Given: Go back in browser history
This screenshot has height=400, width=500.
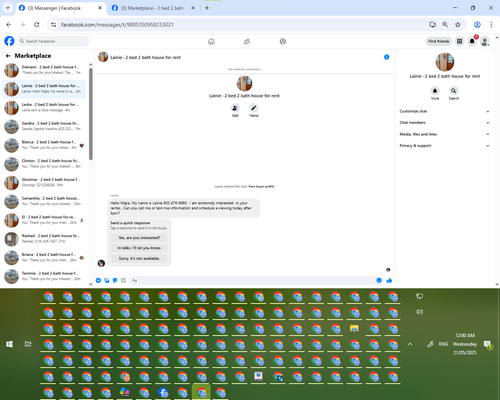Looking at the screenshot, I should pos(9,24).
